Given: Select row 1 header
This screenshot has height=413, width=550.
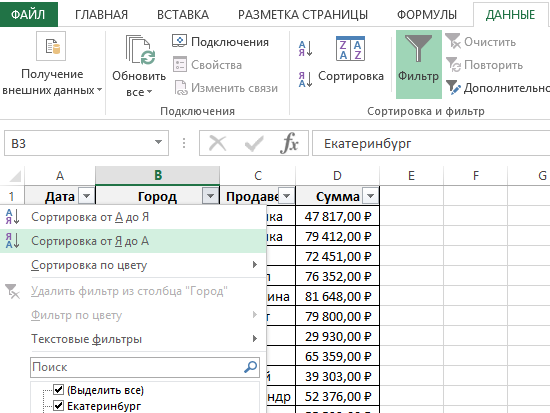Looking at the screenshot, I should click(x=12, y=196).
